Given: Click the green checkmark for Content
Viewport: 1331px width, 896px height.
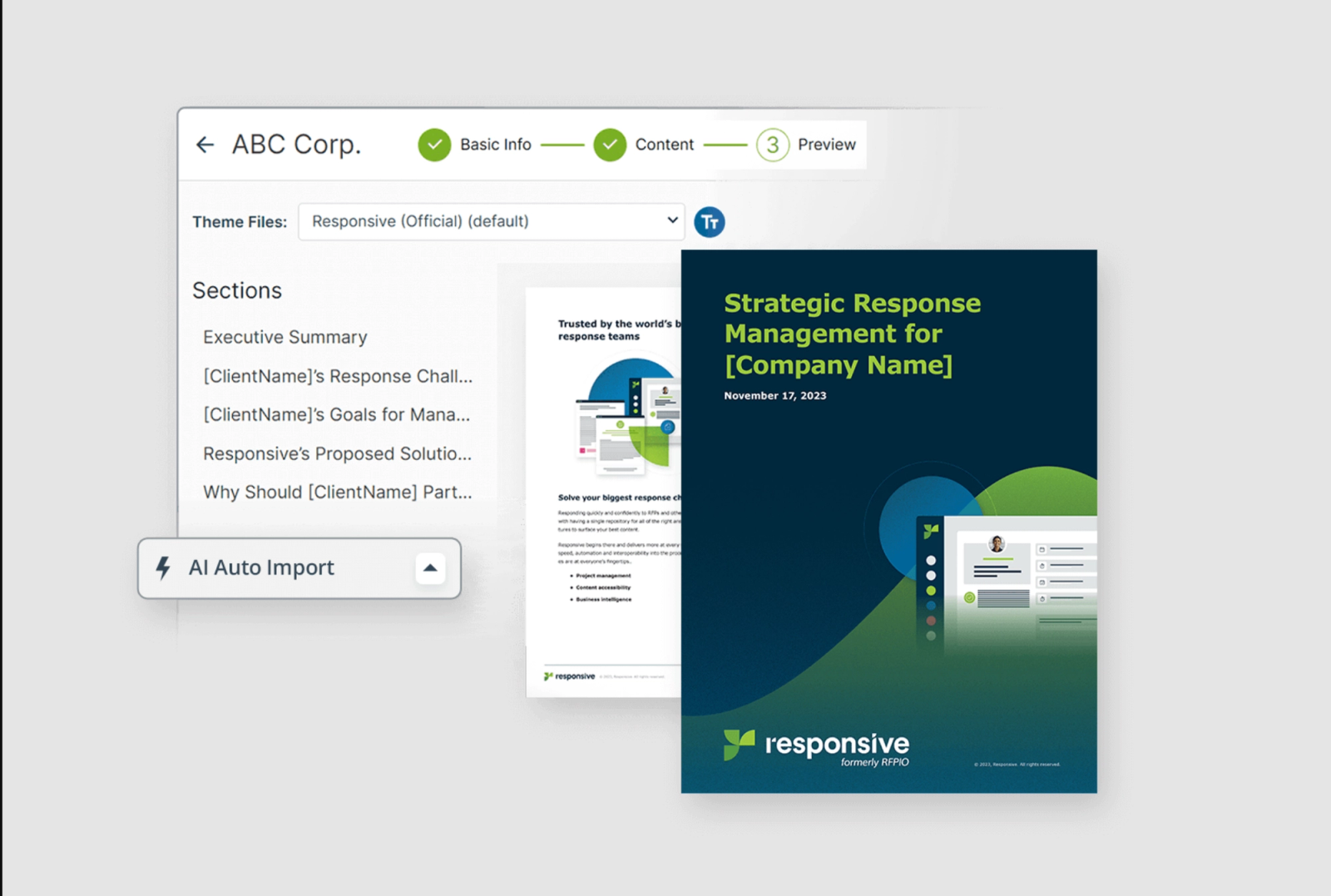Looking at the screenshot, I should pos(610,145).
